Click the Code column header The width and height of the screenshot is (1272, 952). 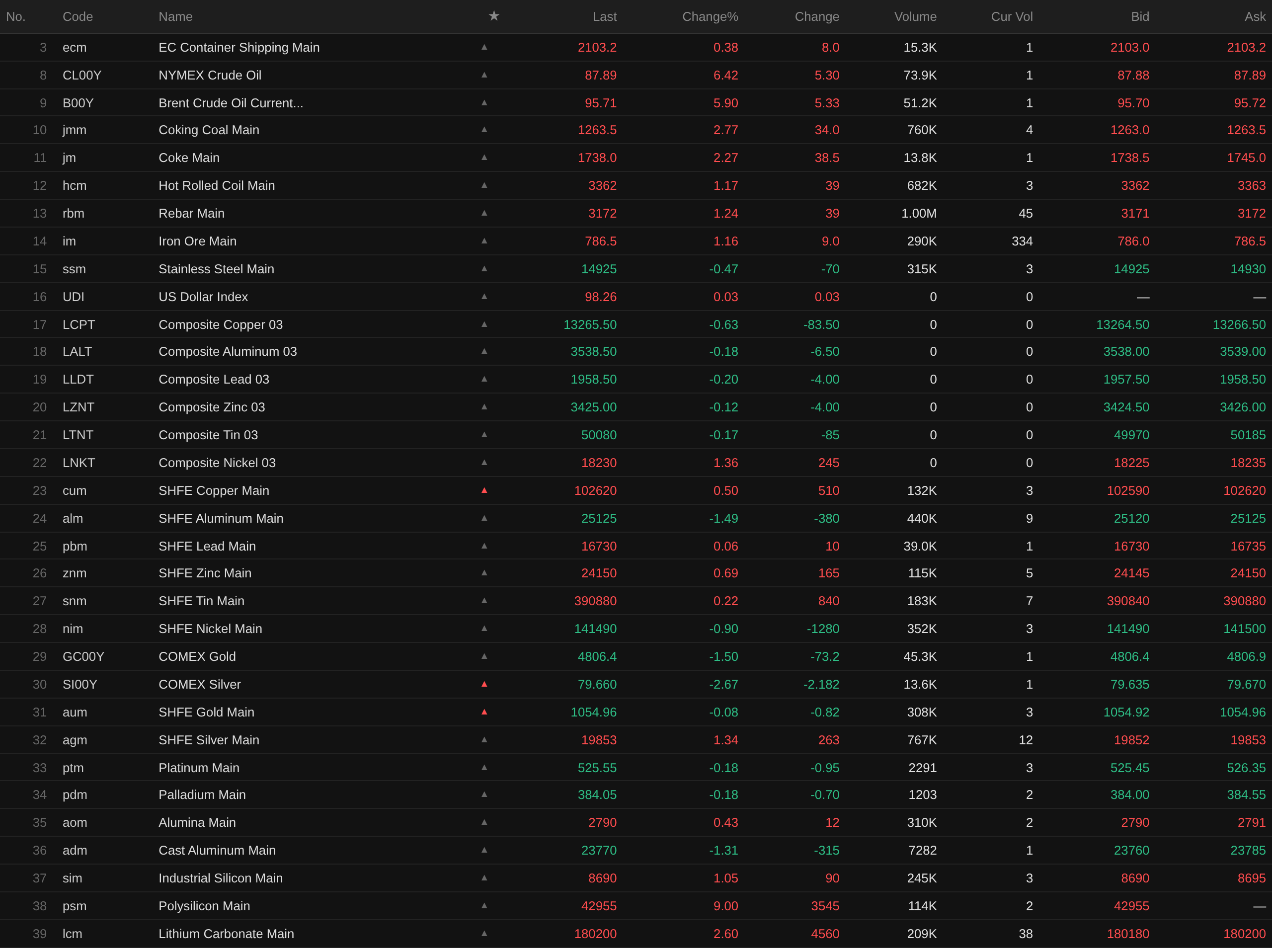[78, 17]
